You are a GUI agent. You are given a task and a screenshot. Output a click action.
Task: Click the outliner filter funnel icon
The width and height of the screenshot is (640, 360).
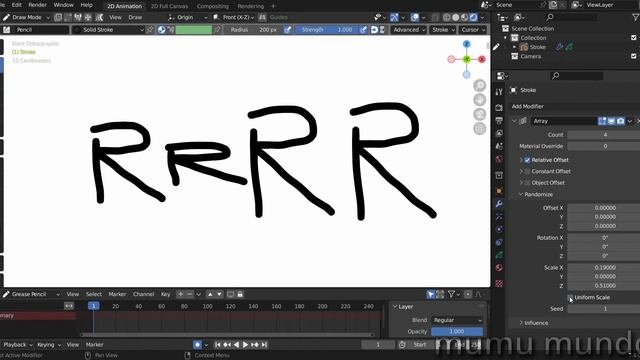pyautogui.click(x=636, y=17)
